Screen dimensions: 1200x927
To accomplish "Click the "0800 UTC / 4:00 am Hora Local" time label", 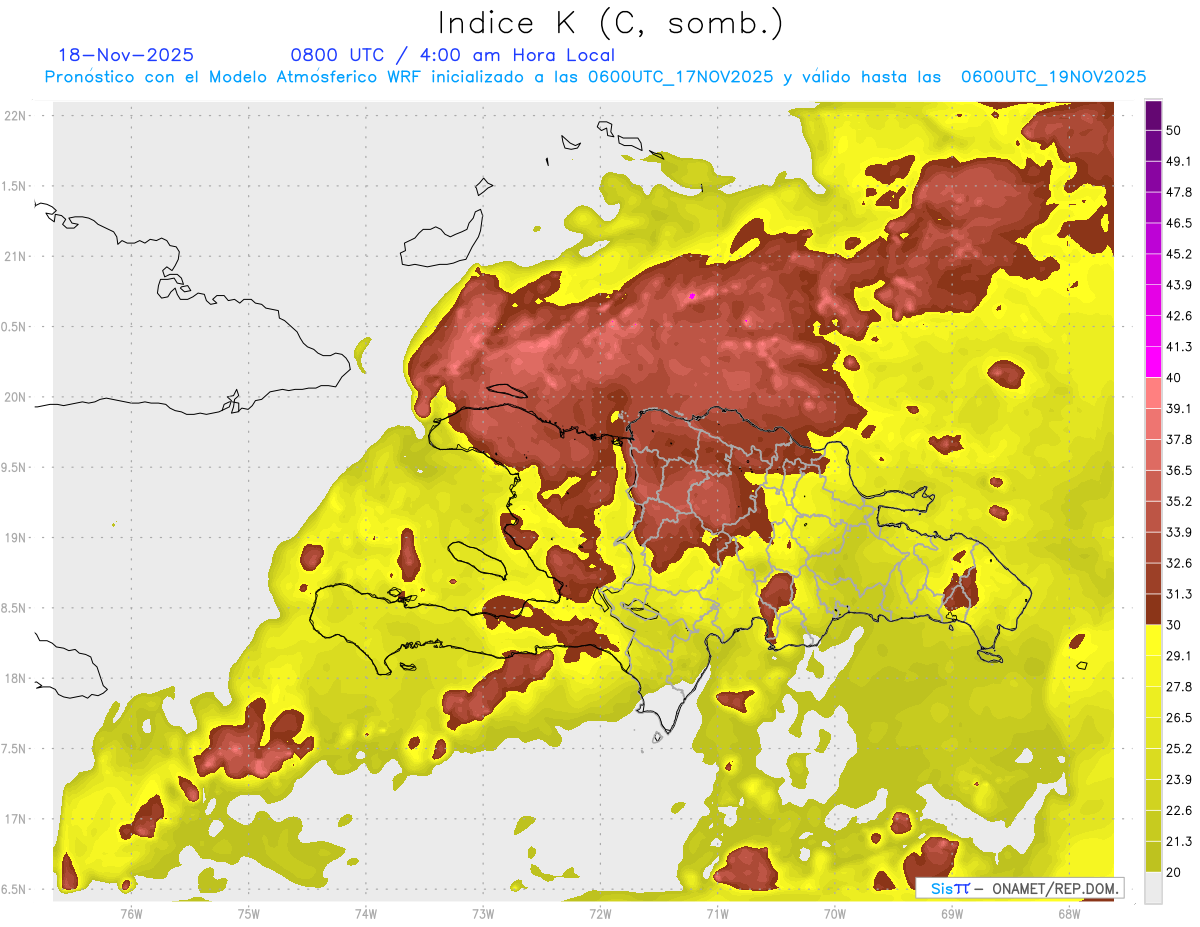I will [x=452, y=55].
